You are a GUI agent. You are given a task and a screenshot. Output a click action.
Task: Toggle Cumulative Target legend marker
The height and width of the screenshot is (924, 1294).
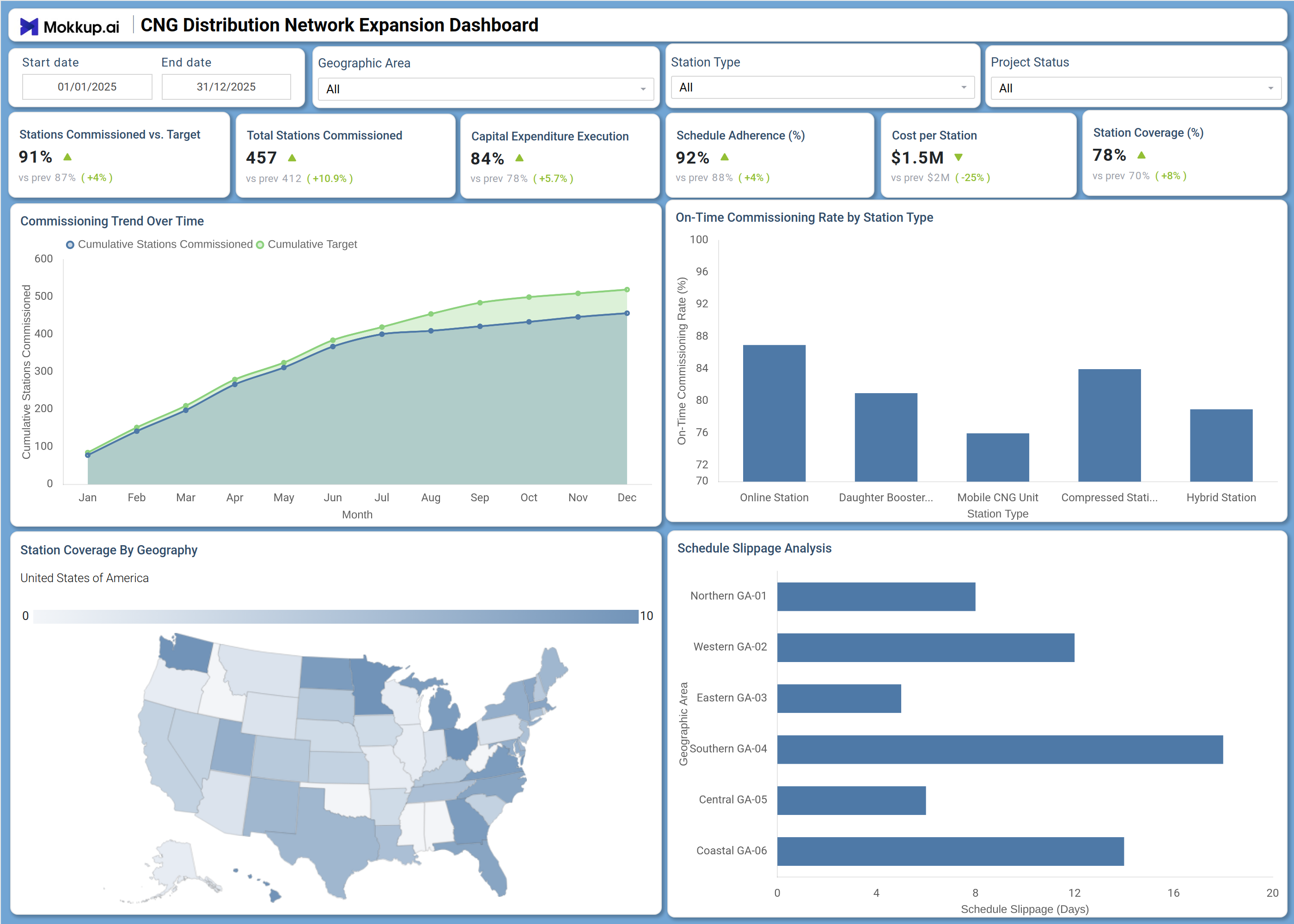click(260, 245)
